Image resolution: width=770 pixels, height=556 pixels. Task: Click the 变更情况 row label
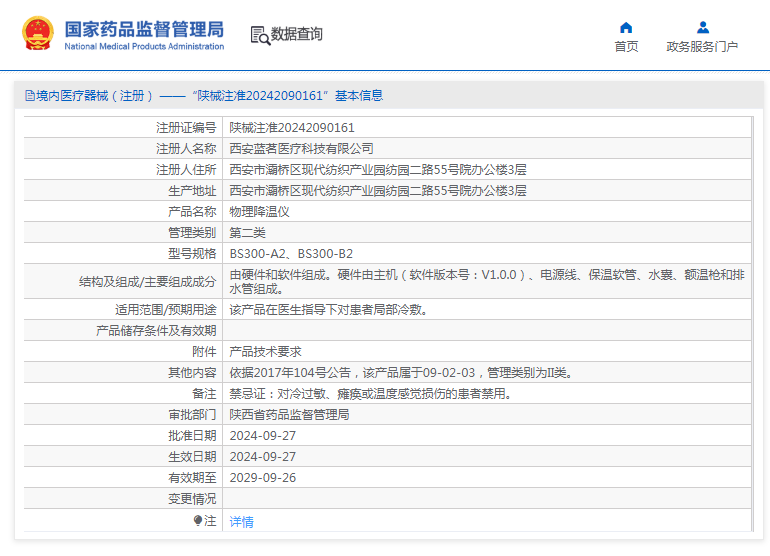(x=192, y=499)
